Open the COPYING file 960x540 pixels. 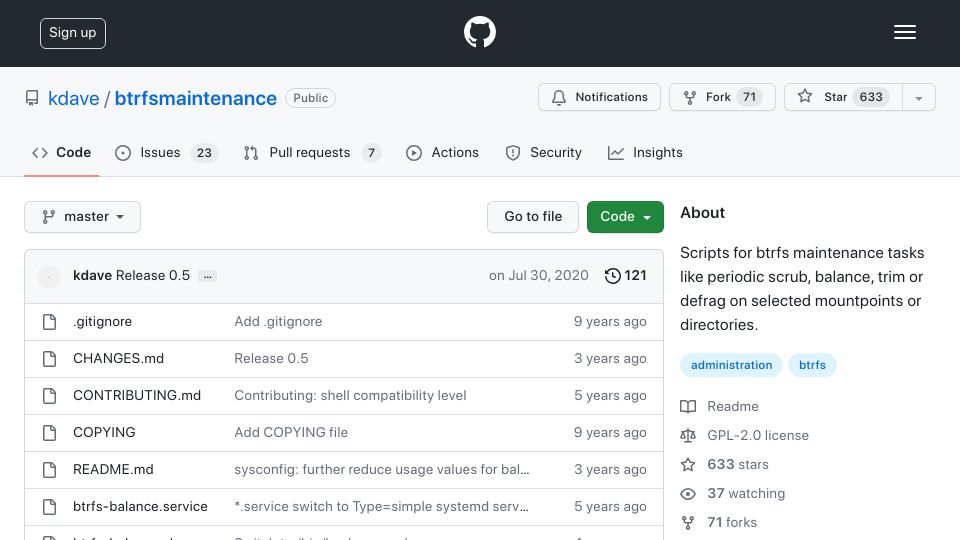coord(104,432)
